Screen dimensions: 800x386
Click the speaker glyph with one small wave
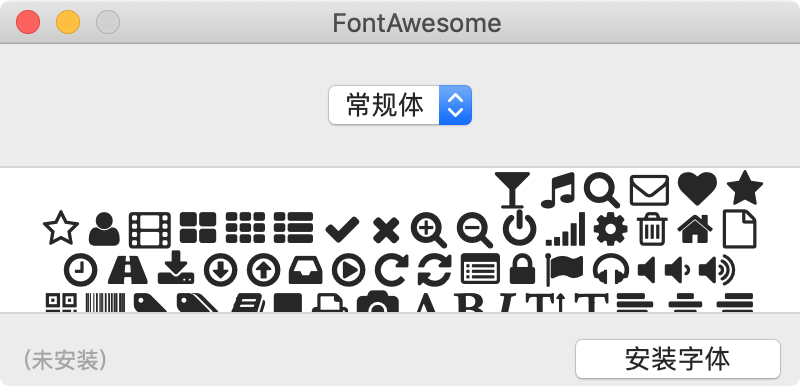(x=677, y=270)
